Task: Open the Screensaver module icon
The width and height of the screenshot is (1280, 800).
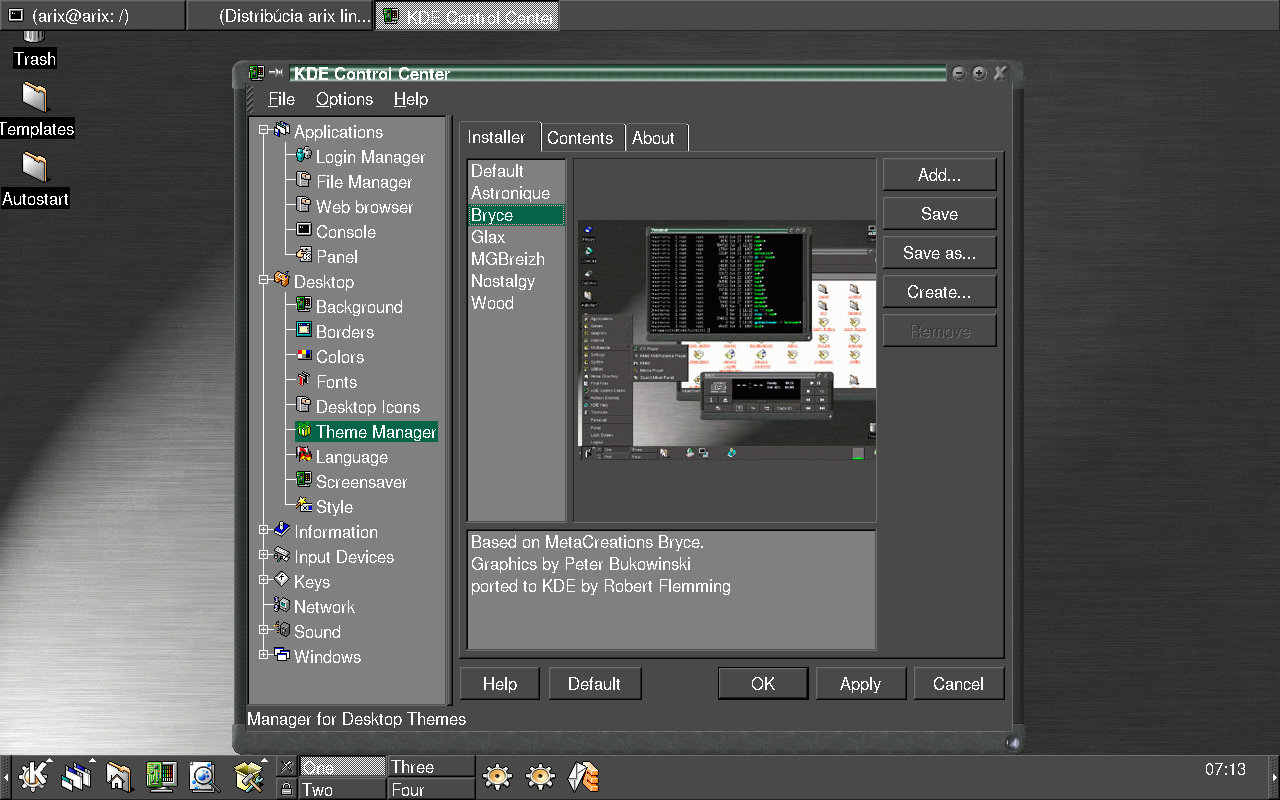Action: [x=304, y=481]
